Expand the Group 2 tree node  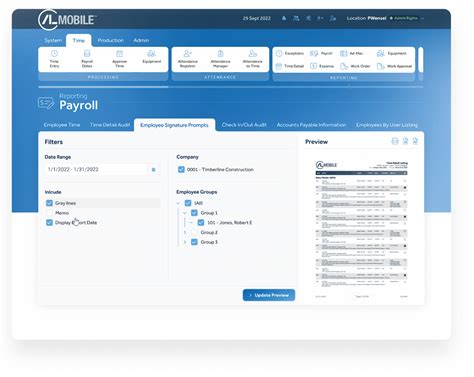point(185,232)
